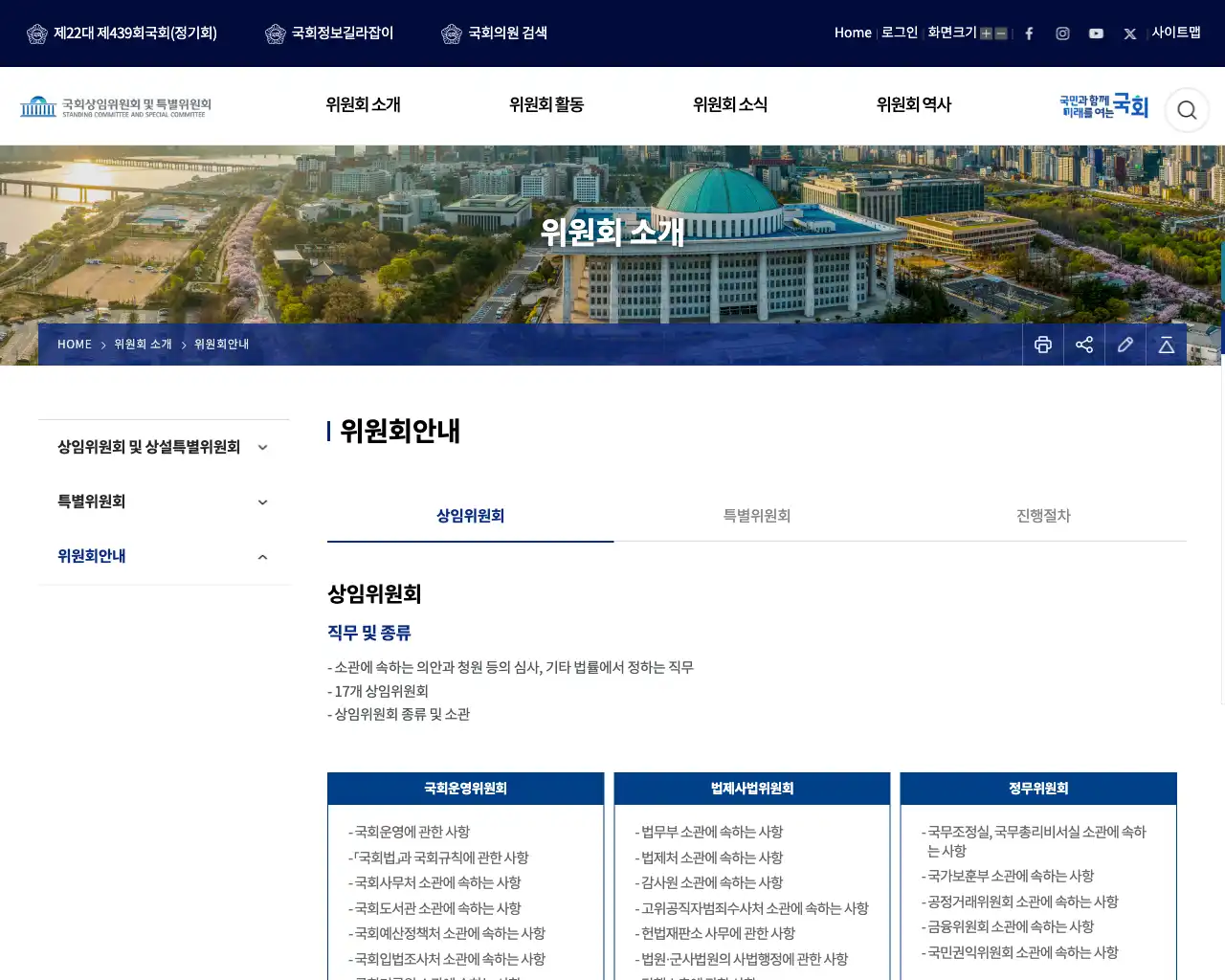Decrease screen size with minus icon
Screen dimensions: 1225x980
[x=1001, y=33]
